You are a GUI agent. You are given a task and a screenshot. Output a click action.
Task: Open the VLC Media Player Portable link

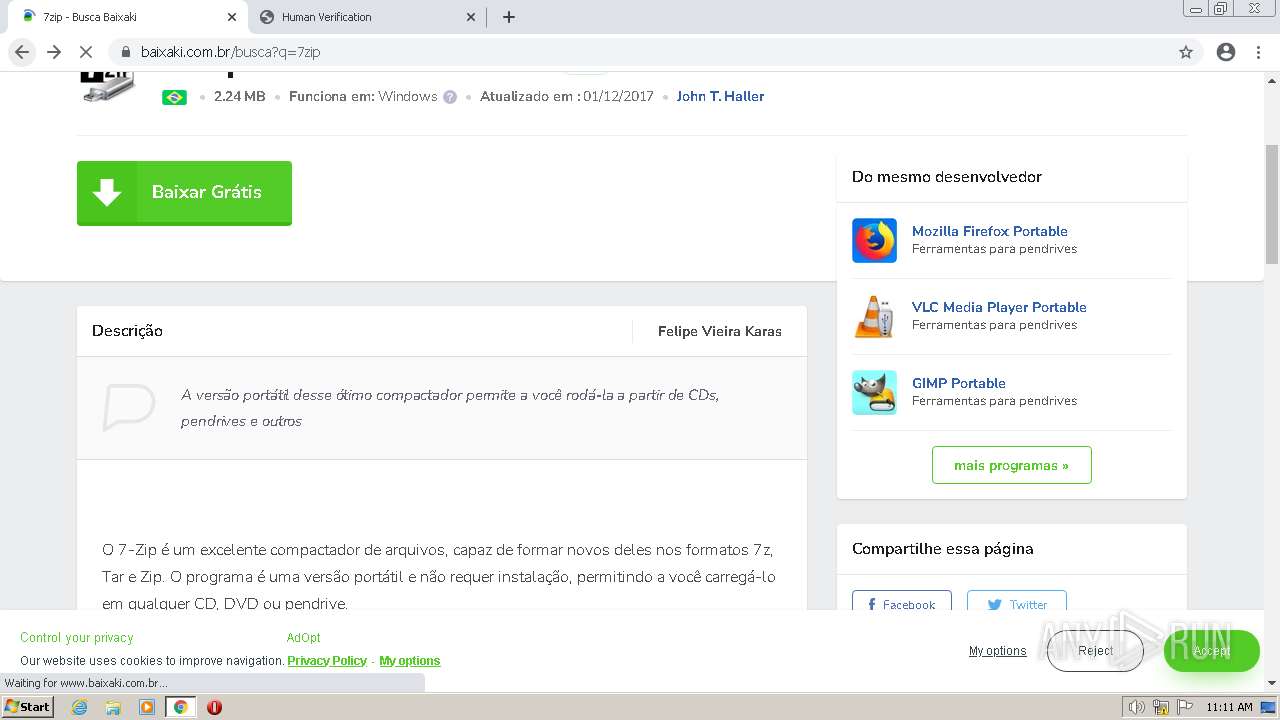(x=999, y=307)
